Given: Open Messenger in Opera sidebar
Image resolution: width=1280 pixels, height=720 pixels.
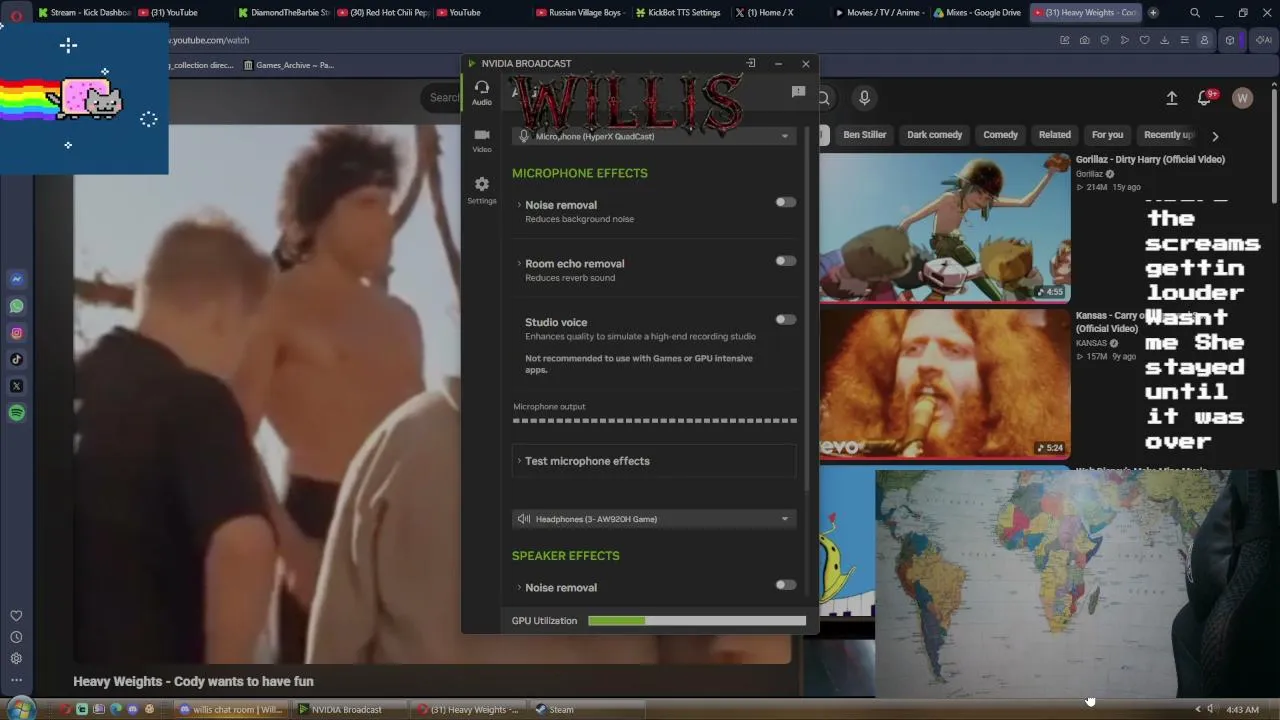Looking at the screenshot, I should (16, 279).
